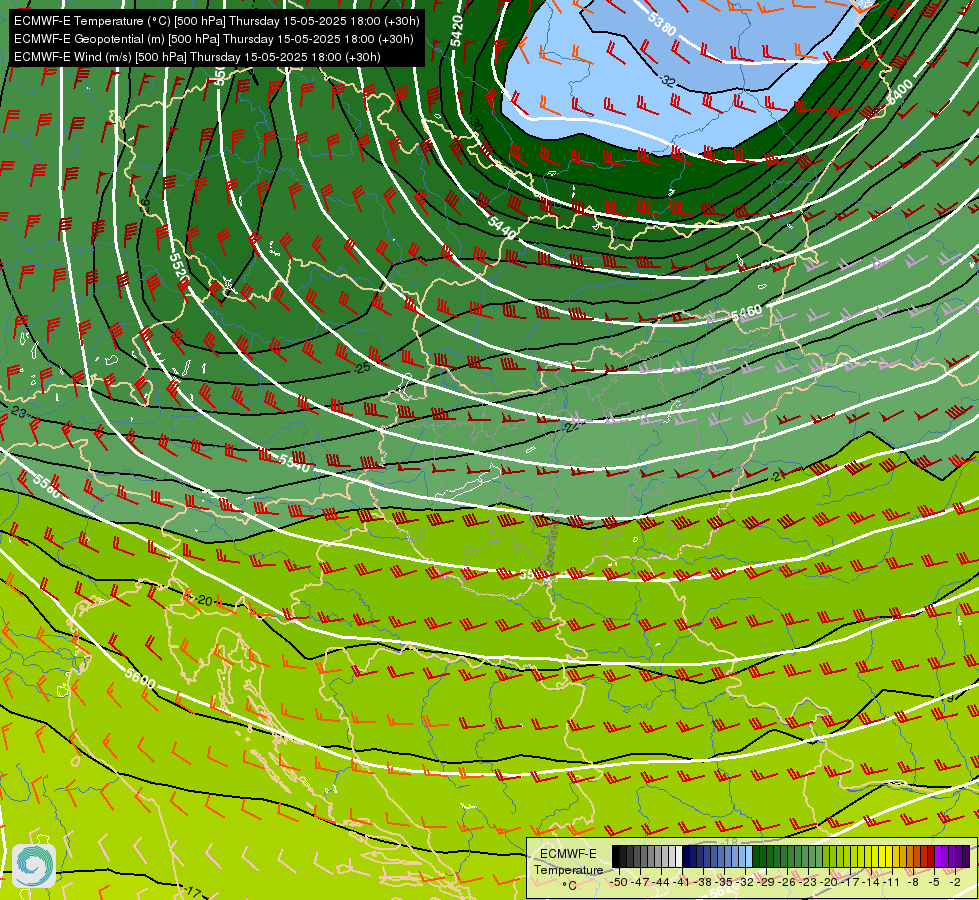Click the 5520 geopotential contour label
The width and height of the screenshot is (979, 900).
179,270
